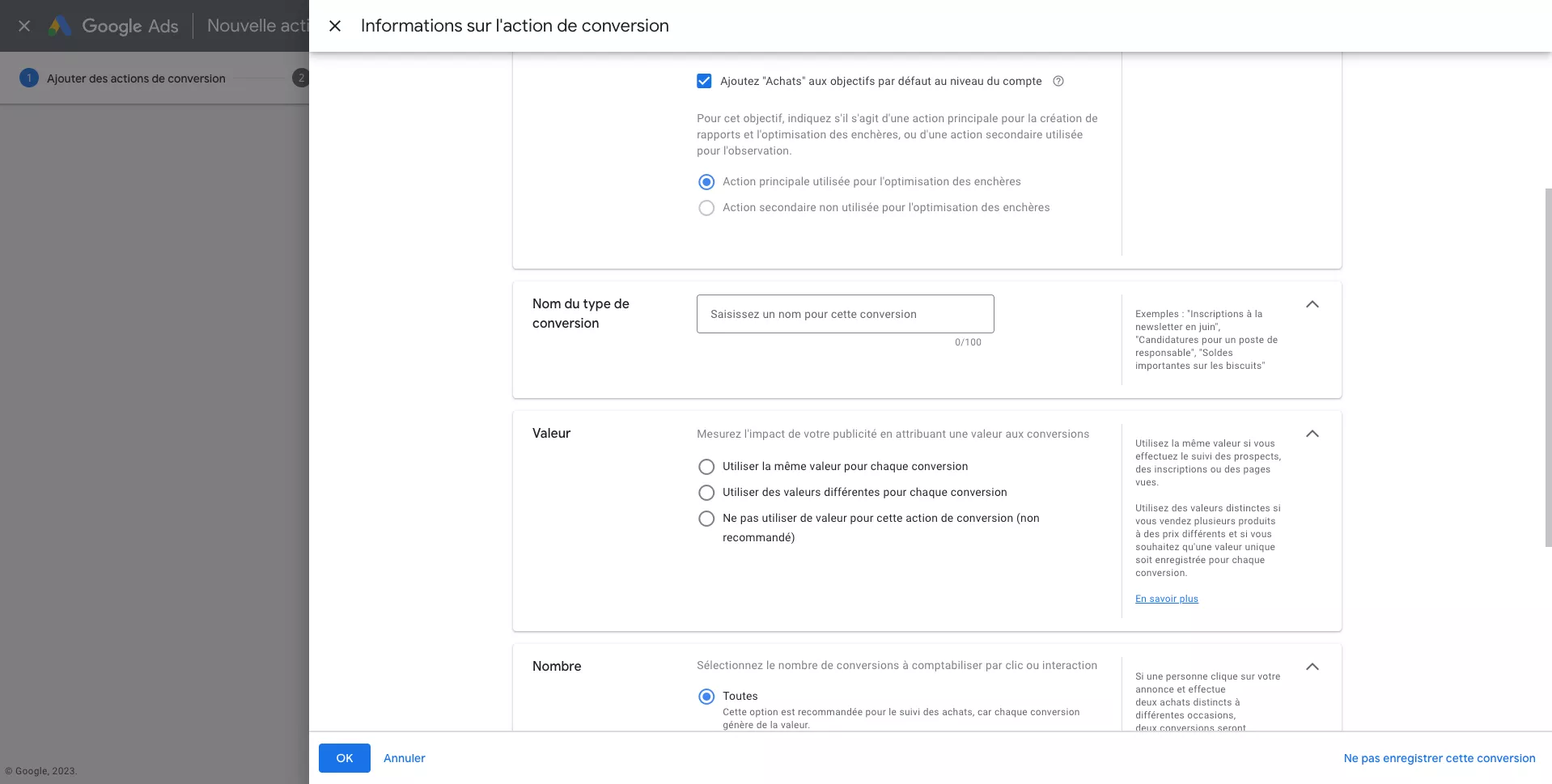
Task: Click 'Ne pas enregistrer cette conversion'
Action: tap(1440, 758)
